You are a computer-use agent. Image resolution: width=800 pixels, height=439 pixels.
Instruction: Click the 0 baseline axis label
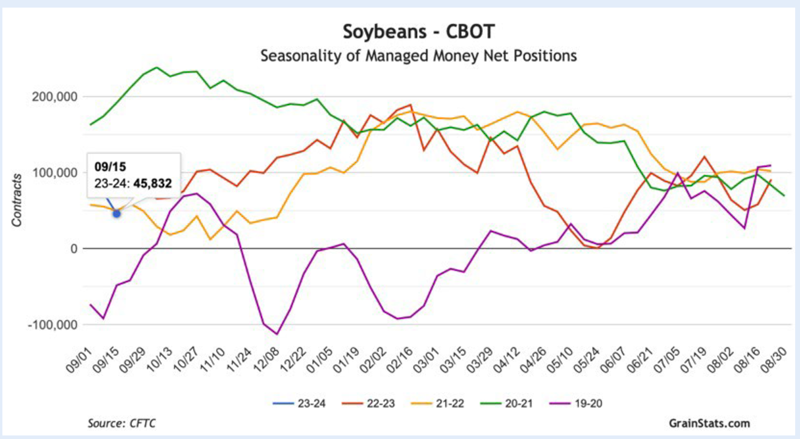click(74, 249)
